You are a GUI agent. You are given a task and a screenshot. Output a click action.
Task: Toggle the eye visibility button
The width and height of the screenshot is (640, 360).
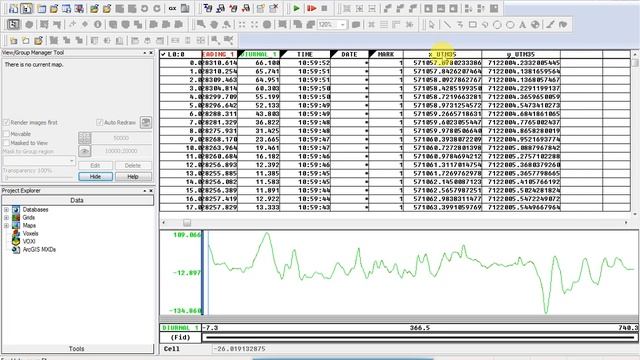point(84,151)
